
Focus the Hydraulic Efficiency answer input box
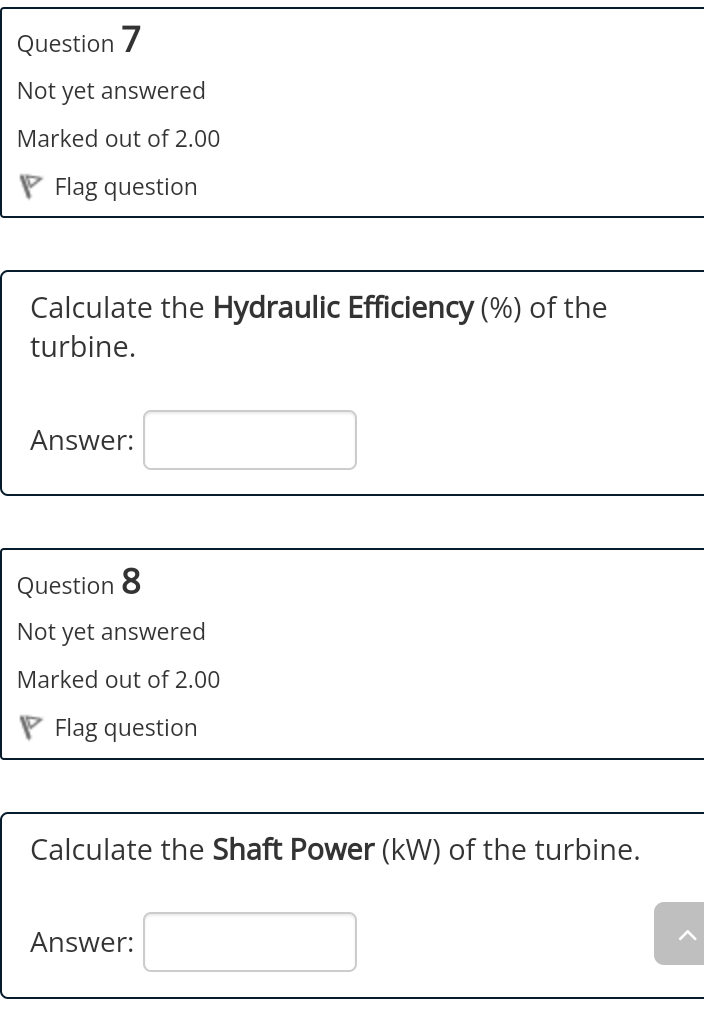(250, 440)
